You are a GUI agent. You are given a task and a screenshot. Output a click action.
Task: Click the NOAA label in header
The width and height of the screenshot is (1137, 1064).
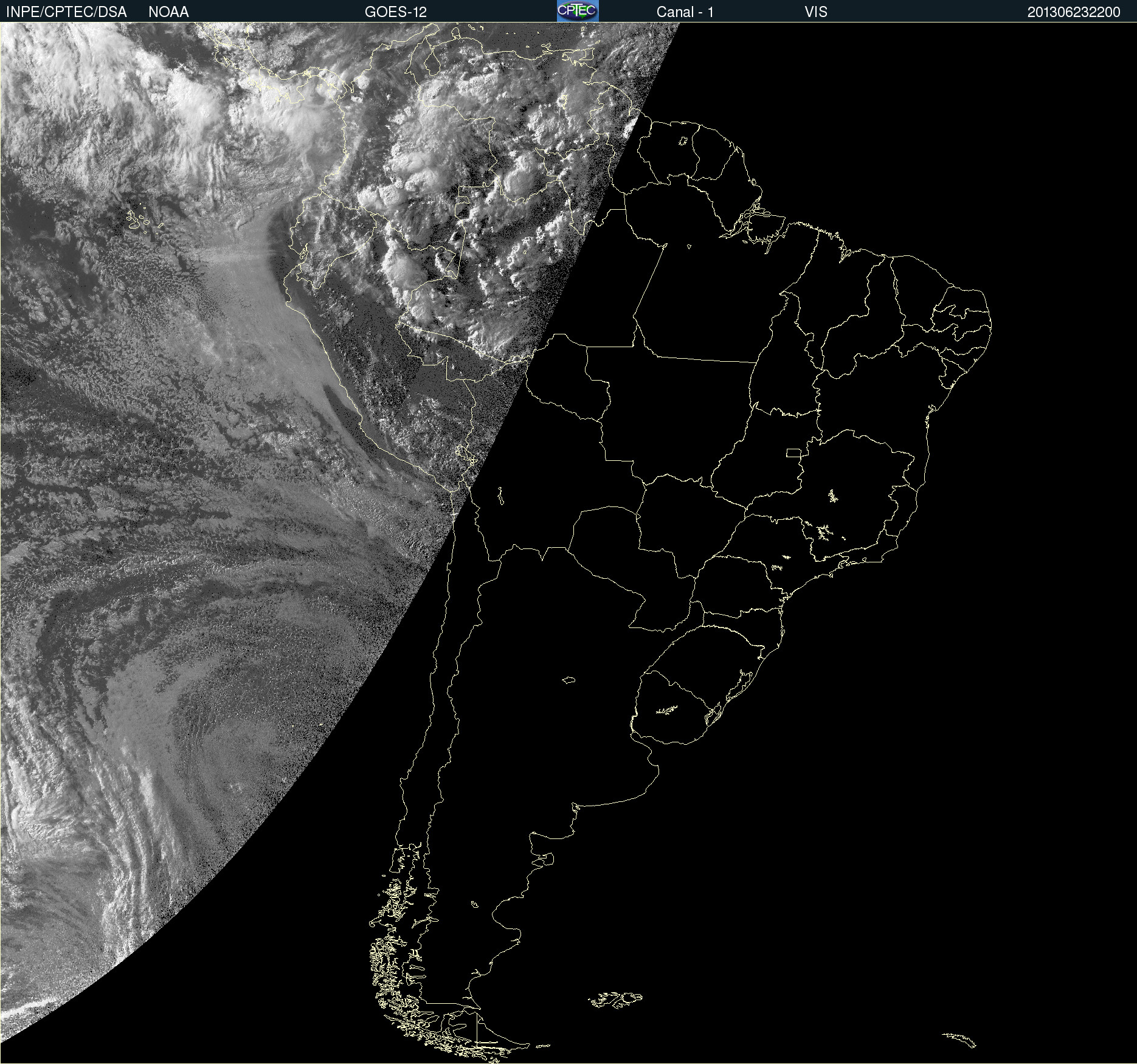[x=168, y=12]
